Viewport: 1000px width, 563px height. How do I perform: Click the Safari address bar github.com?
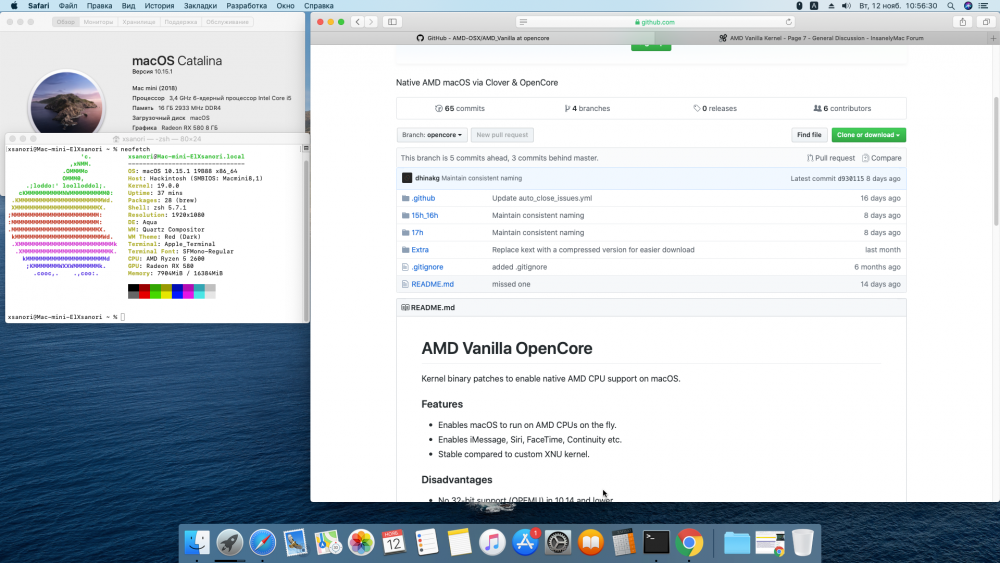point(654,22)
